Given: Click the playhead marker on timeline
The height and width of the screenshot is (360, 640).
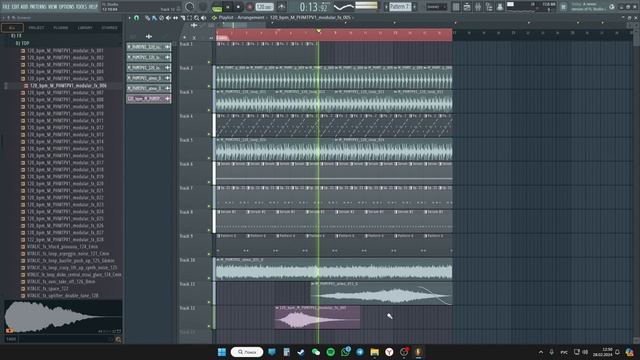Looking at the screenshot, I should (x=318, y=31).
